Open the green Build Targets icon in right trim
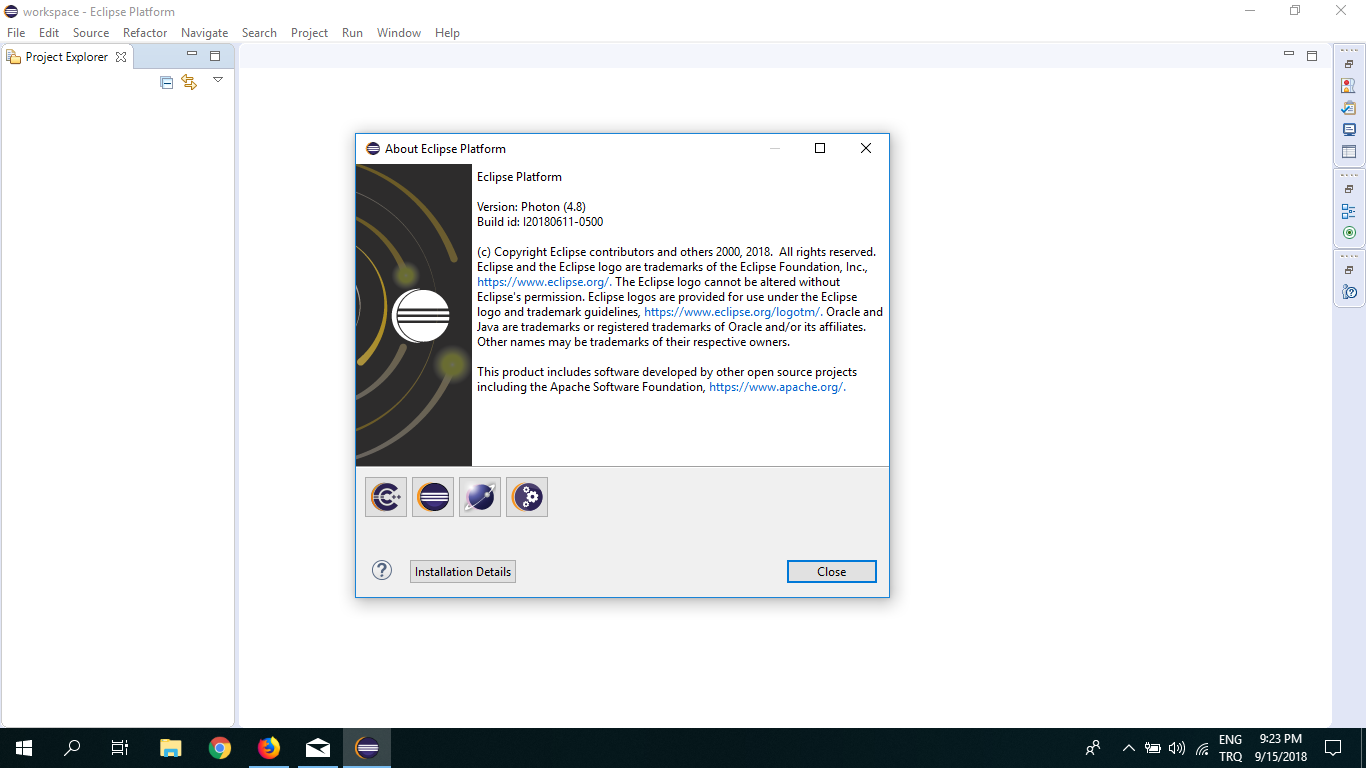 point(1349,233)
